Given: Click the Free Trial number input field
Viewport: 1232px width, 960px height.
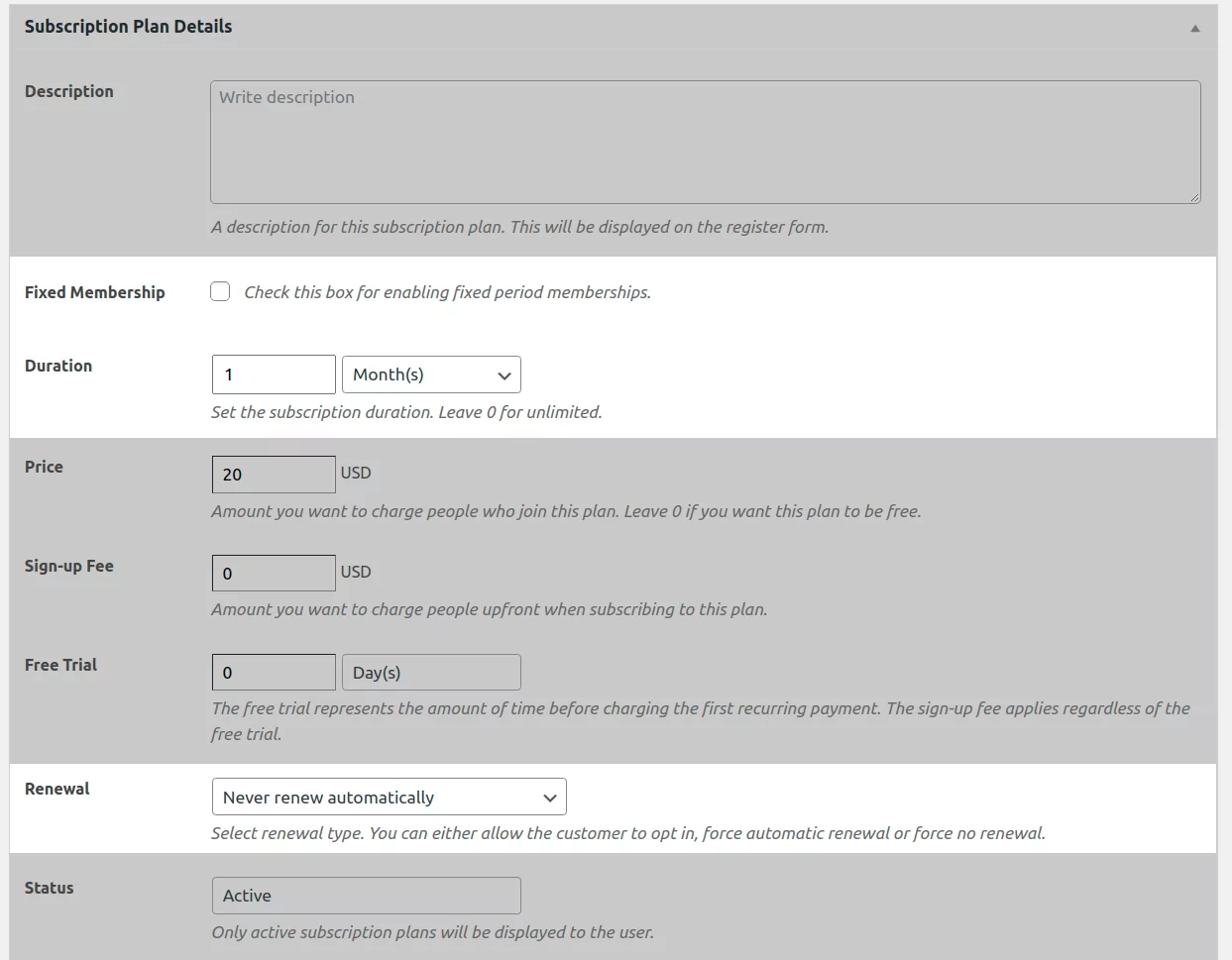Looking at the screenshot, I should tap(274, 673).
